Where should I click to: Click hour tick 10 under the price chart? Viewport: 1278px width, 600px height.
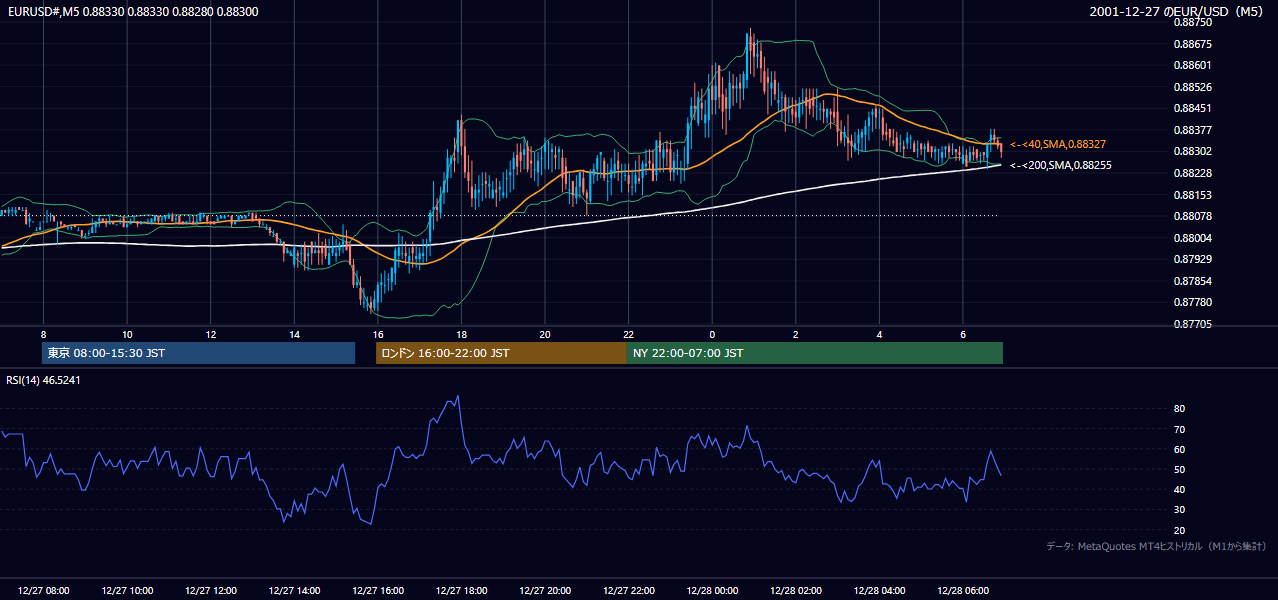pyautogui.click(x=127, y=334)
